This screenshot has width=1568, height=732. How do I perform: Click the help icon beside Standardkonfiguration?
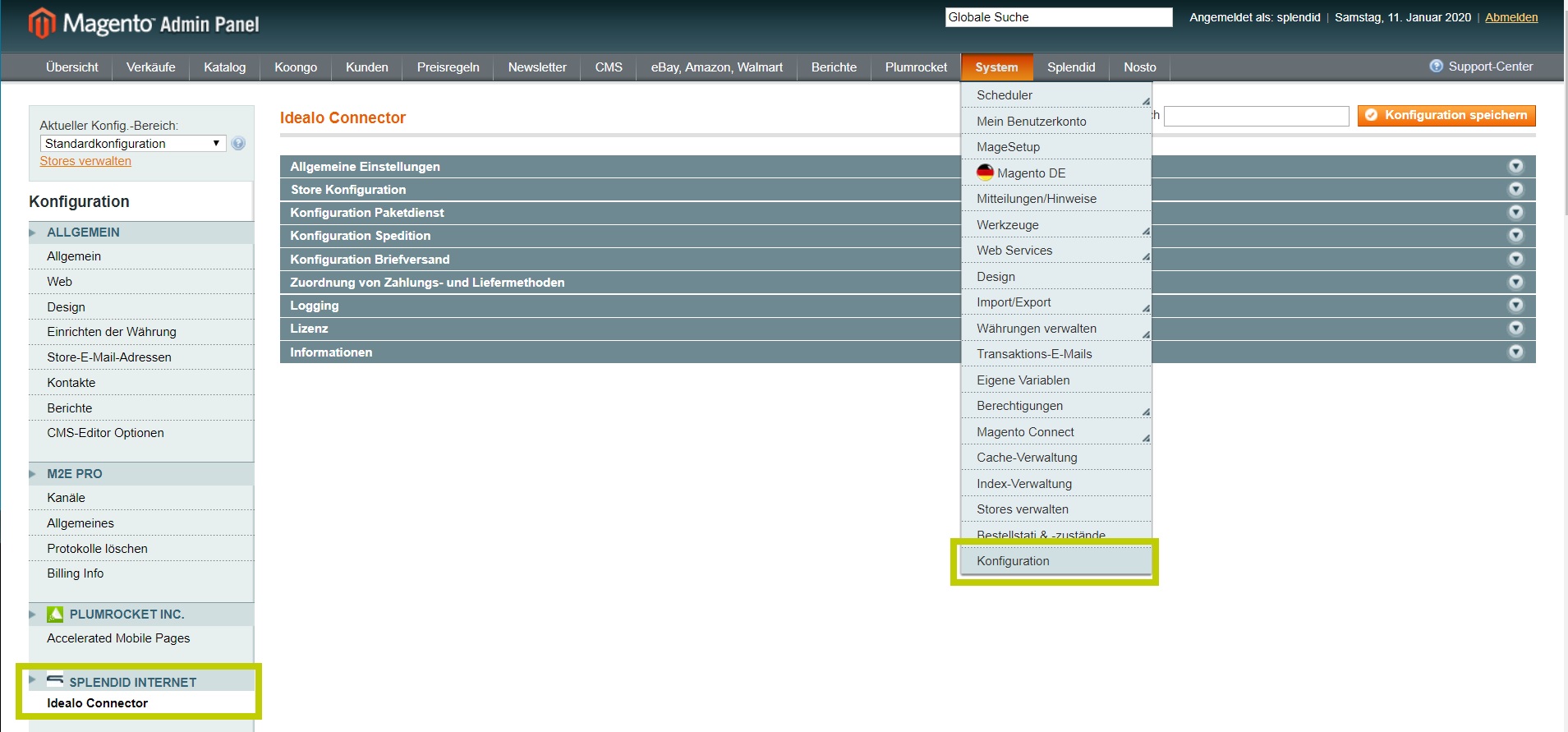click(238, 144)
